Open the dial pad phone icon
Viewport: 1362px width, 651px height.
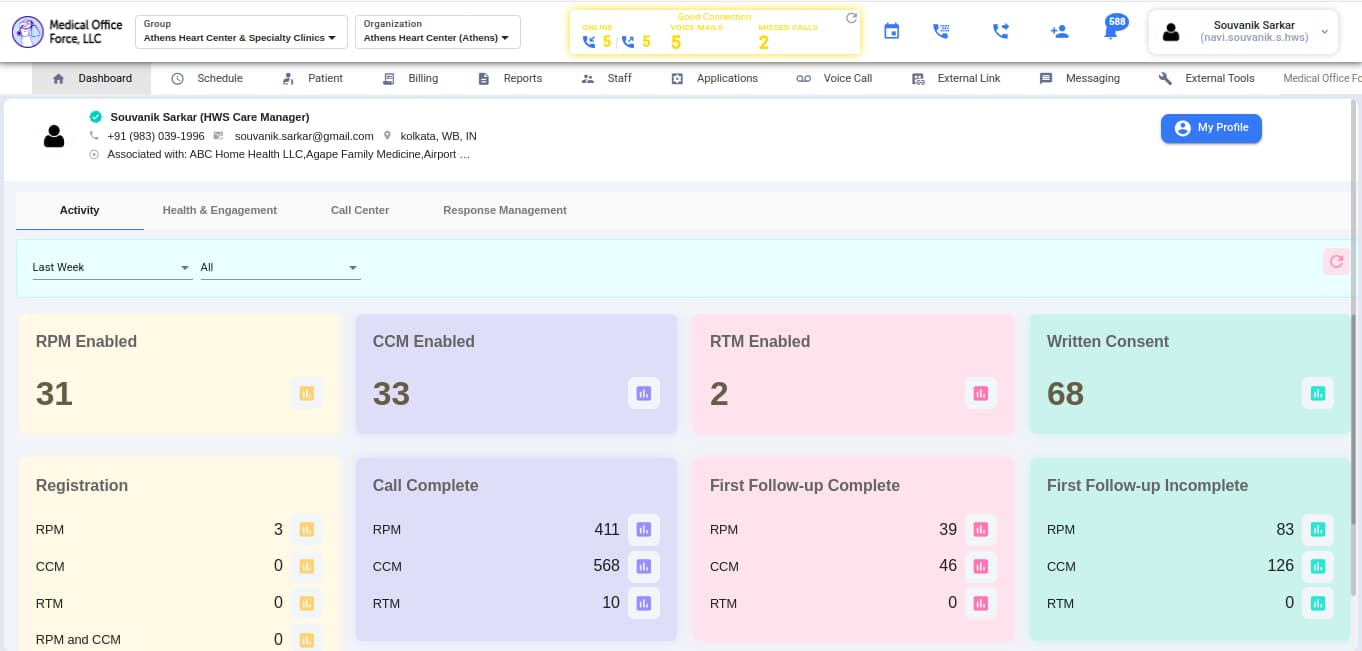click(x=940, y=32)
